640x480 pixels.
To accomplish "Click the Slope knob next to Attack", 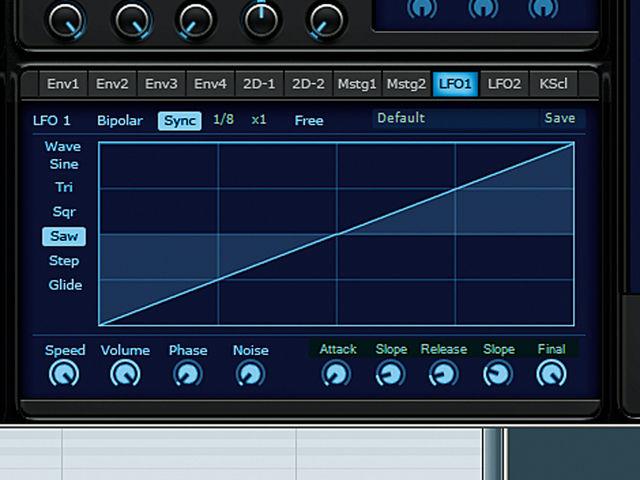I will (391, 374).
